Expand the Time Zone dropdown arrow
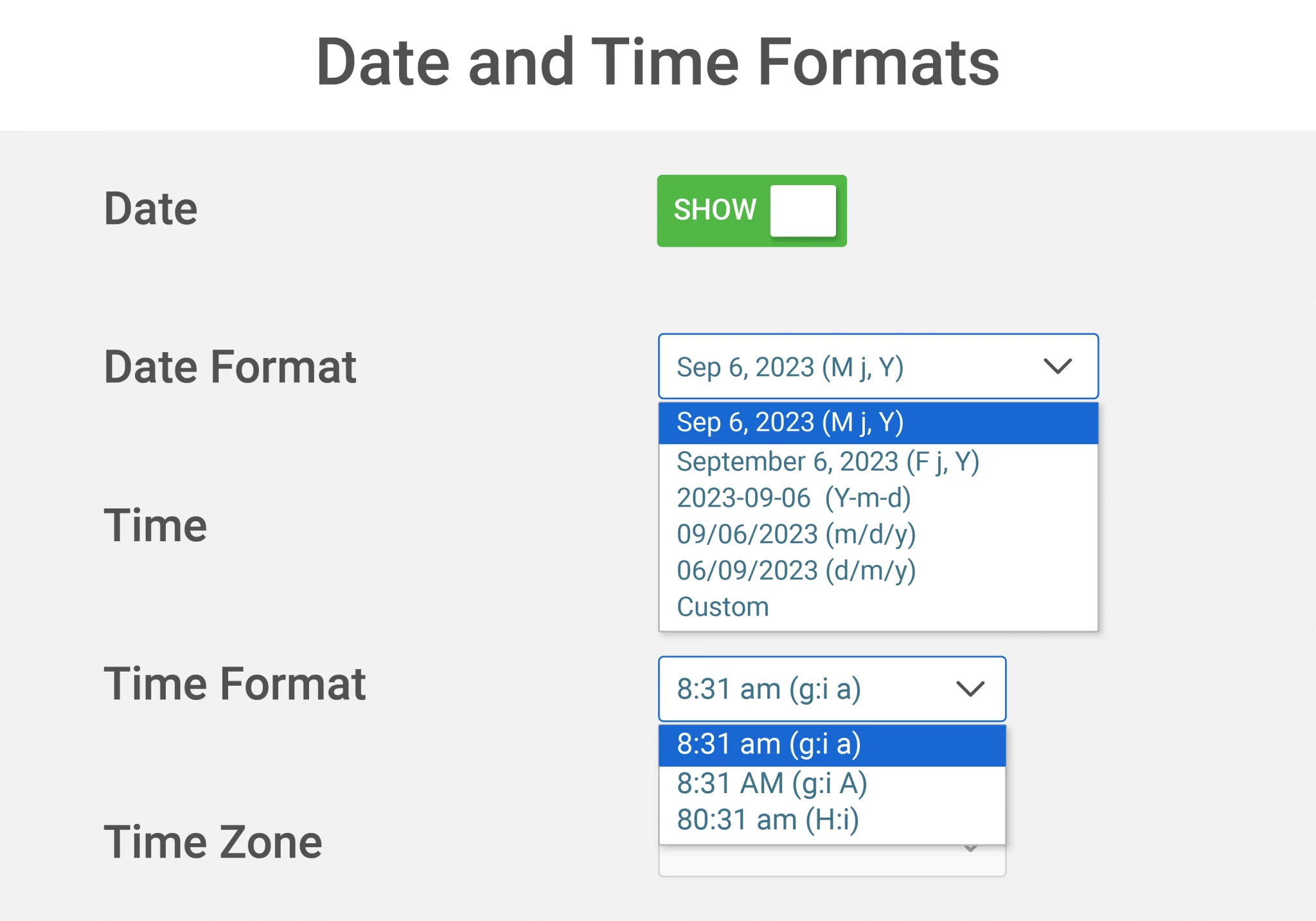Image resolution: width=1316 pixels, height=921 pixels. pos(971,849)
